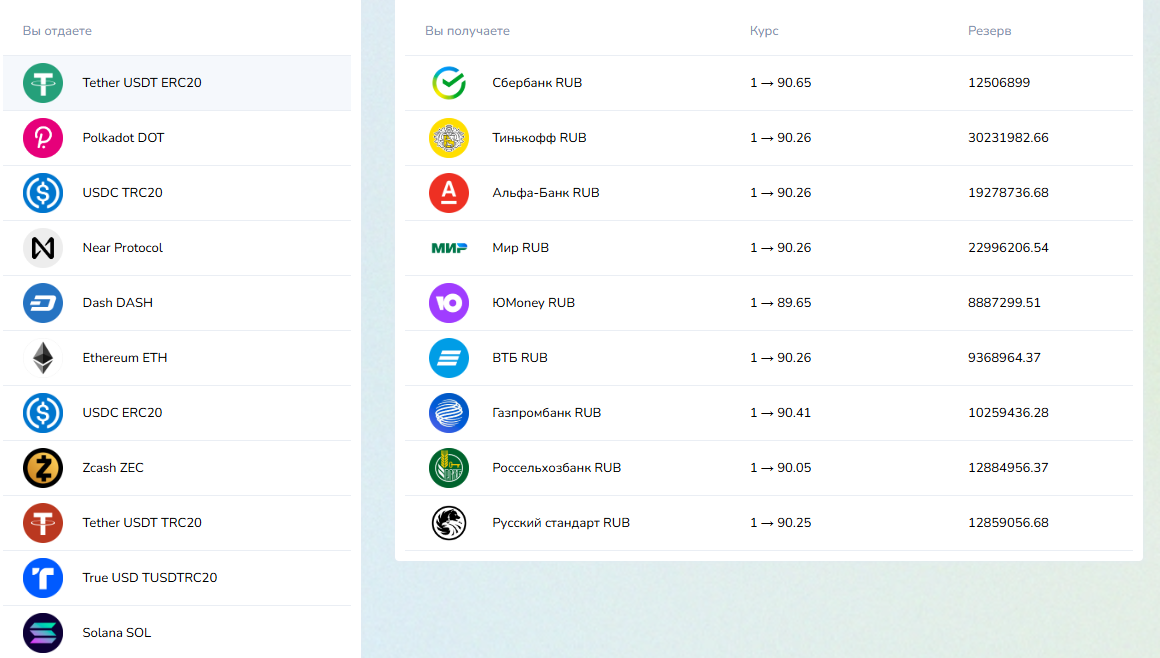1160x658 pixels.
Task: Choose Альфа-Банк RUB as destination
Action: pos(769,192)
